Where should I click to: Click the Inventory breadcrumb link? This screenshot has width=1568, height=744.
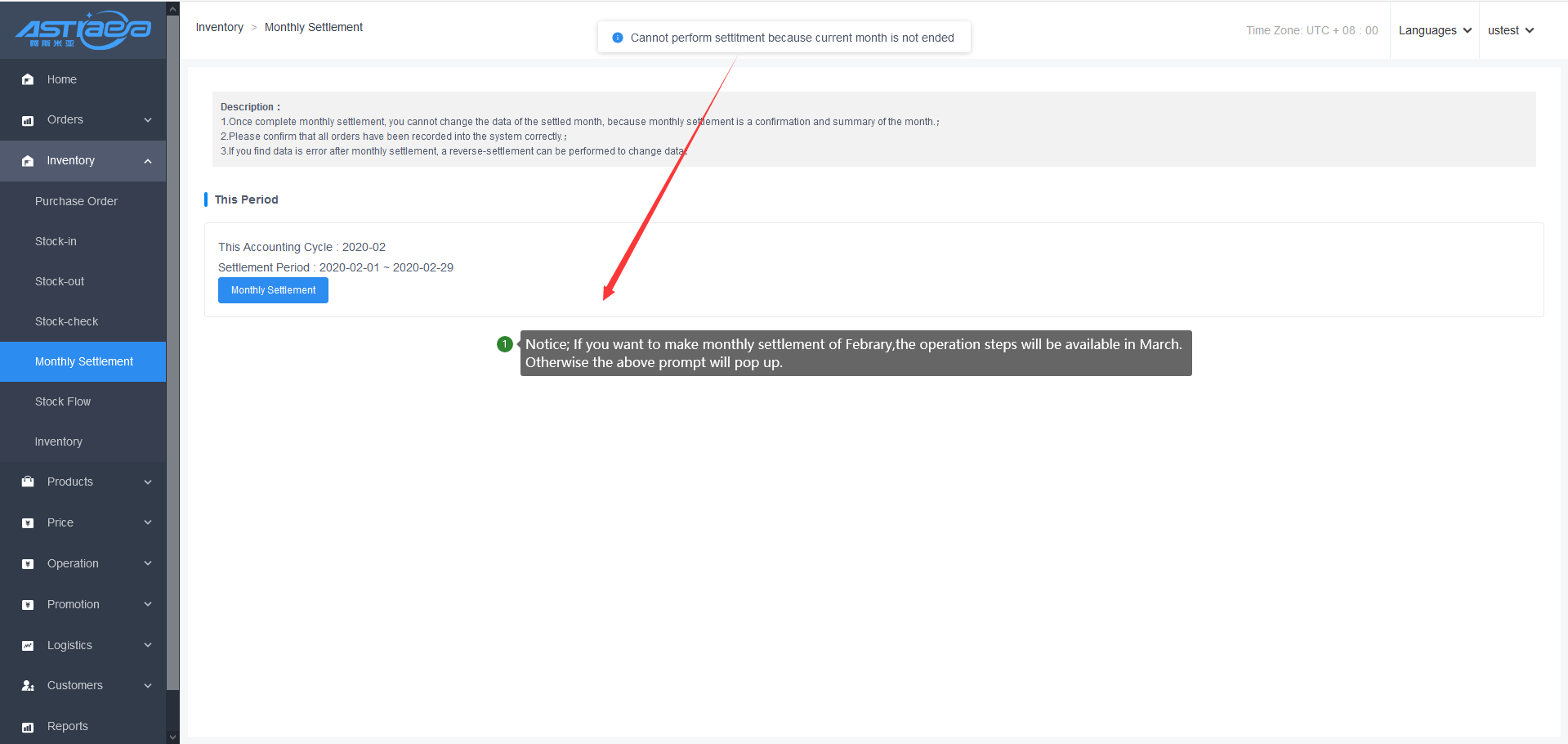219,27
